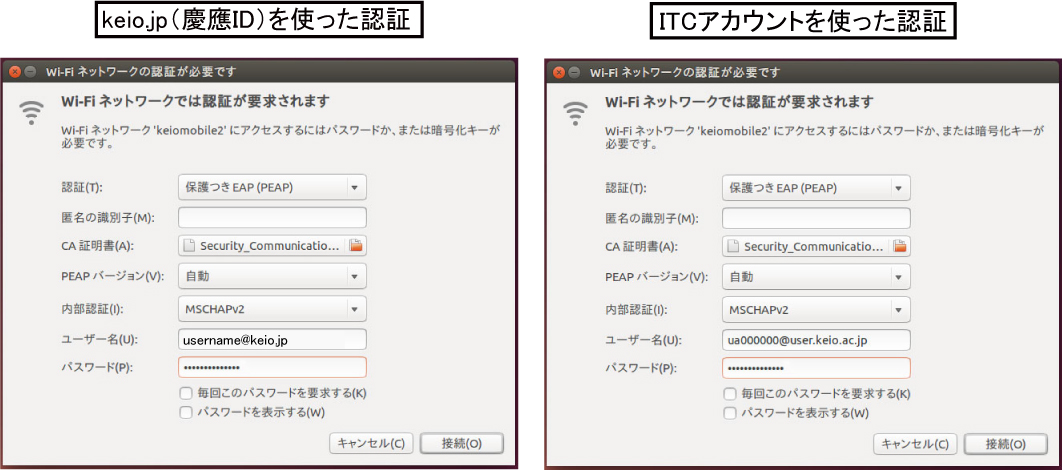Open 内部認証 MSCHAPv2 dropdown in left dialog
The width and height of the screenshot is (1062, 470).
[272, 309]
